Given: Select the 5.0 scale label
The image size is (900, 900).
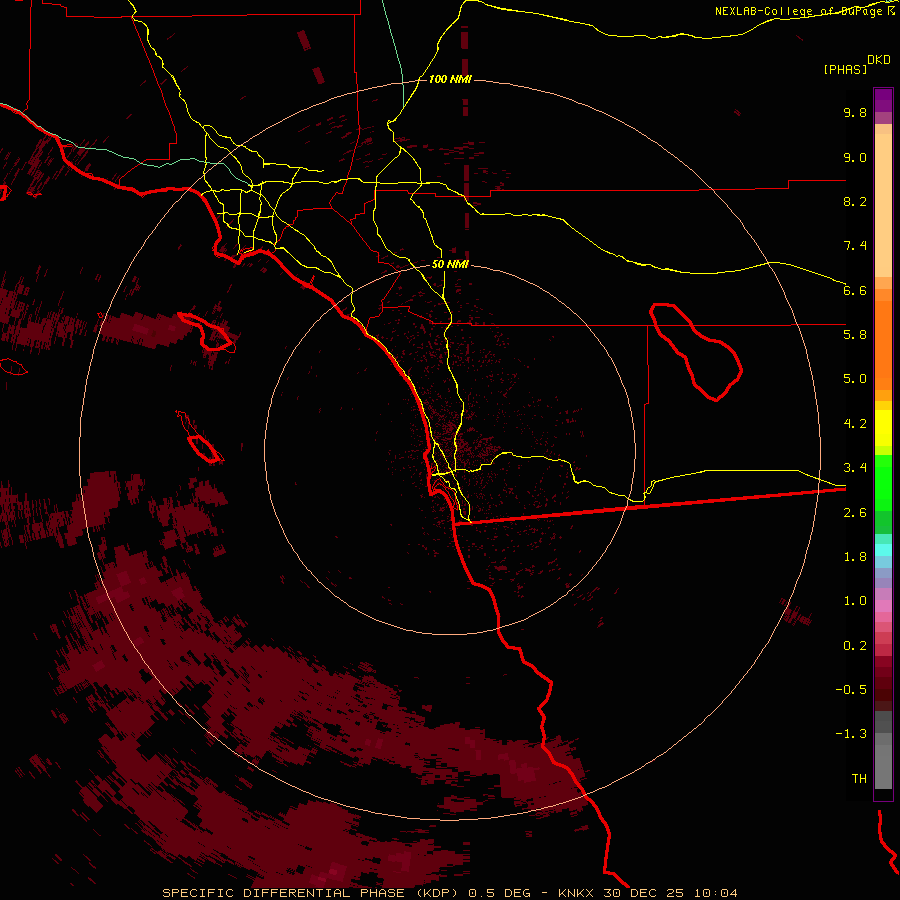Looking at the screenshot, I should (855, 379).
